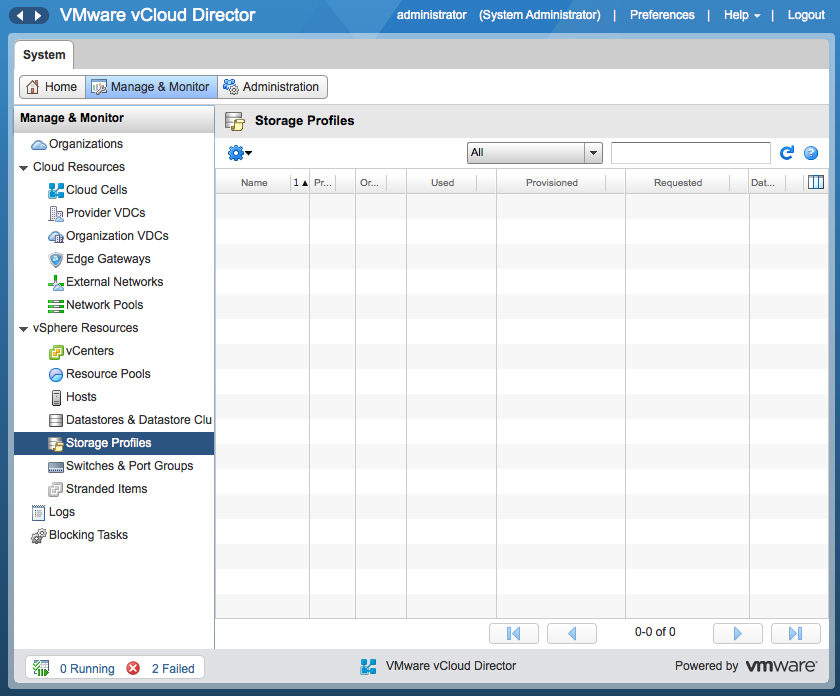Select Organizations in the sidebar
The image size is (840, 696).
tap(86, 144)
